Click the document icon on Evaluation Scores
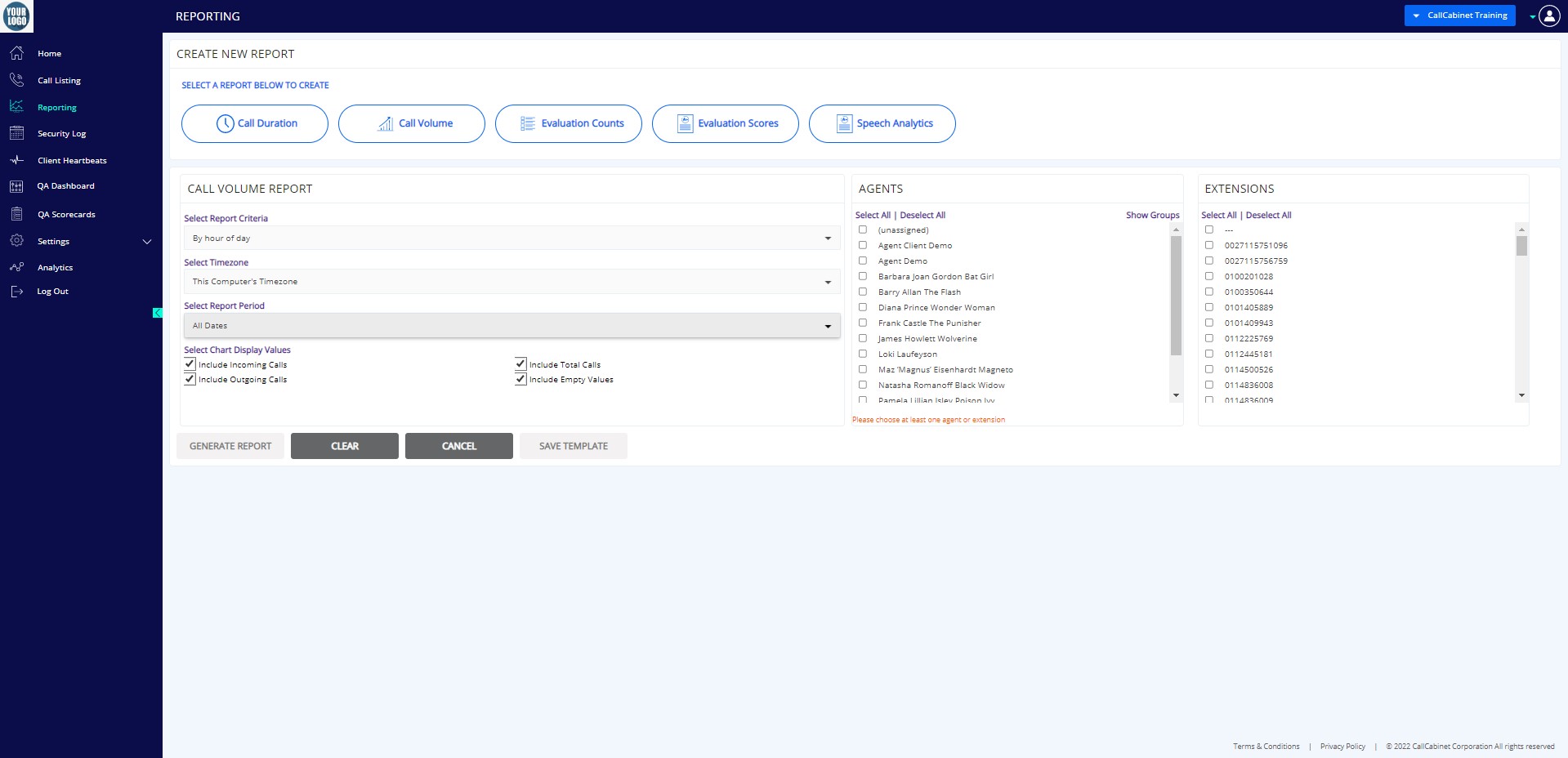 (x=685, y=123)
